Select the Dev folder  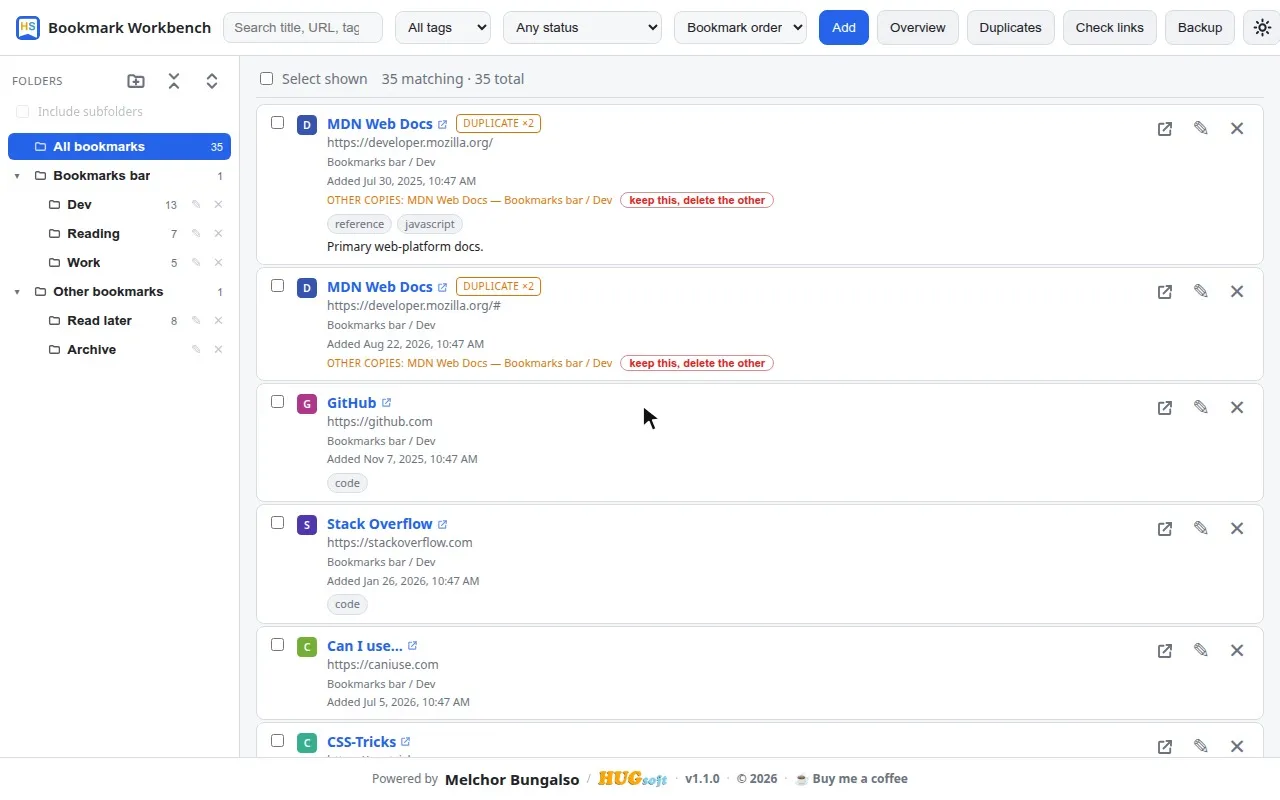[79, 205]
